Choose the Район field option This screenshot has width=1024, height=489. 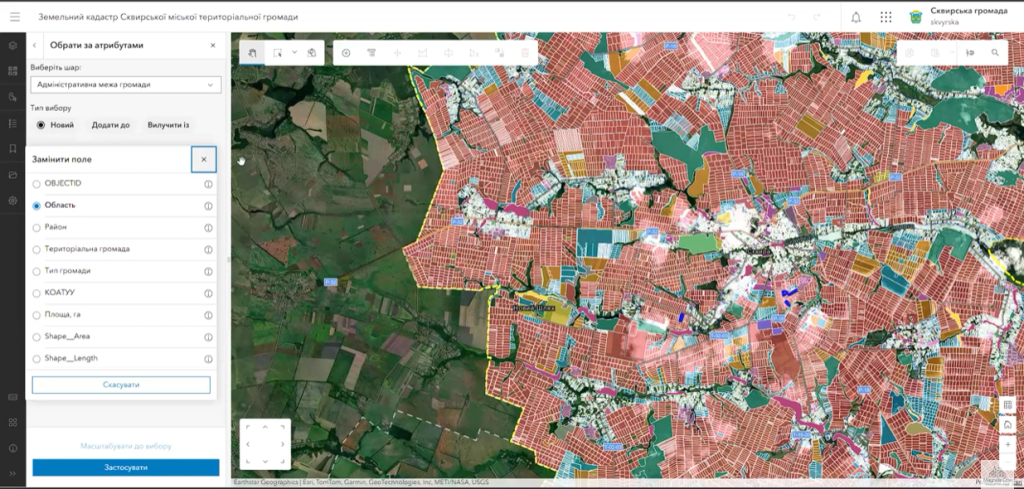(37, 227)
